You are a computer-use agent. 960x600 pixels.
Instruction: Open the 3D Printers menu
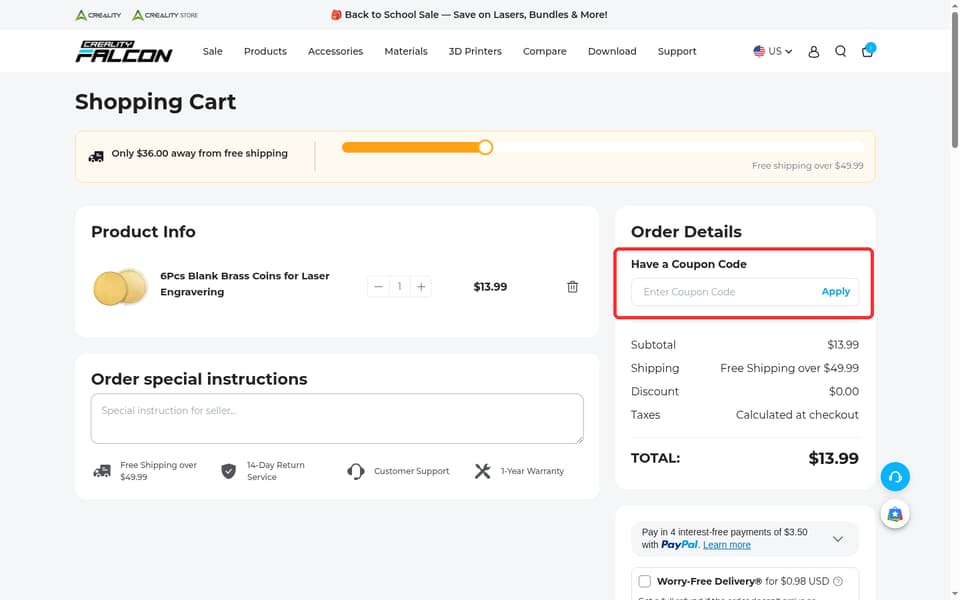pyautogui.click(x=475, y=51)
